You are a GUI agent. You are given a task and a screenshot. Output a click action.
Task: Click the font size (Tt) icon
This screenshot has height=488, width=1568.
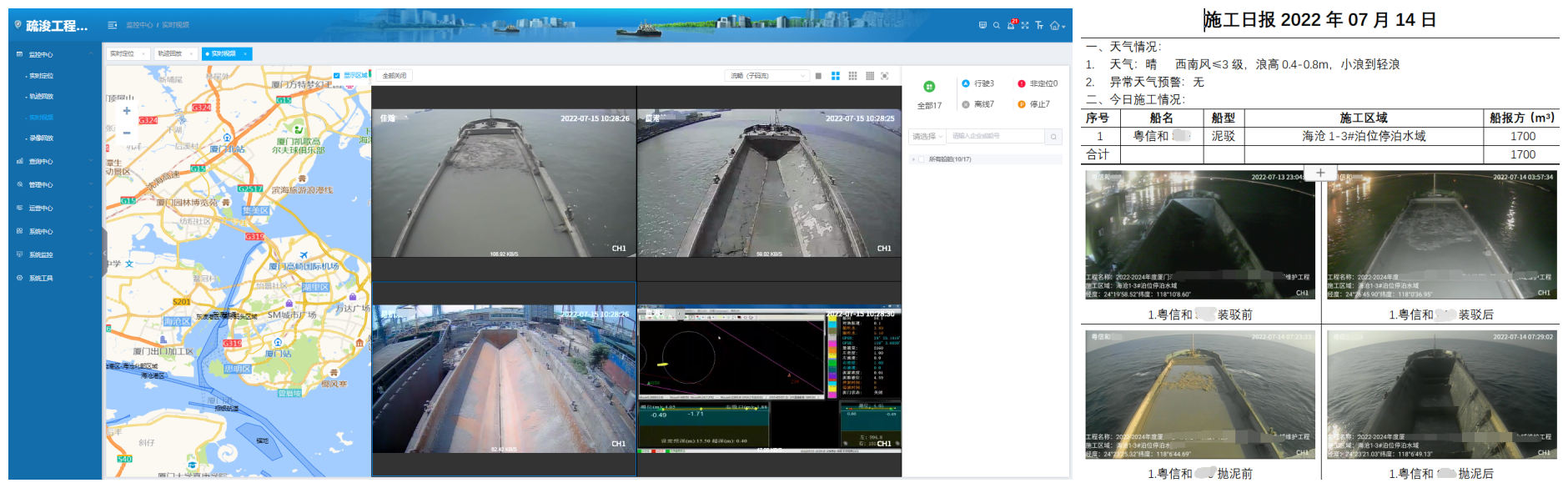pyautogui.click(x=1039, y=26)
